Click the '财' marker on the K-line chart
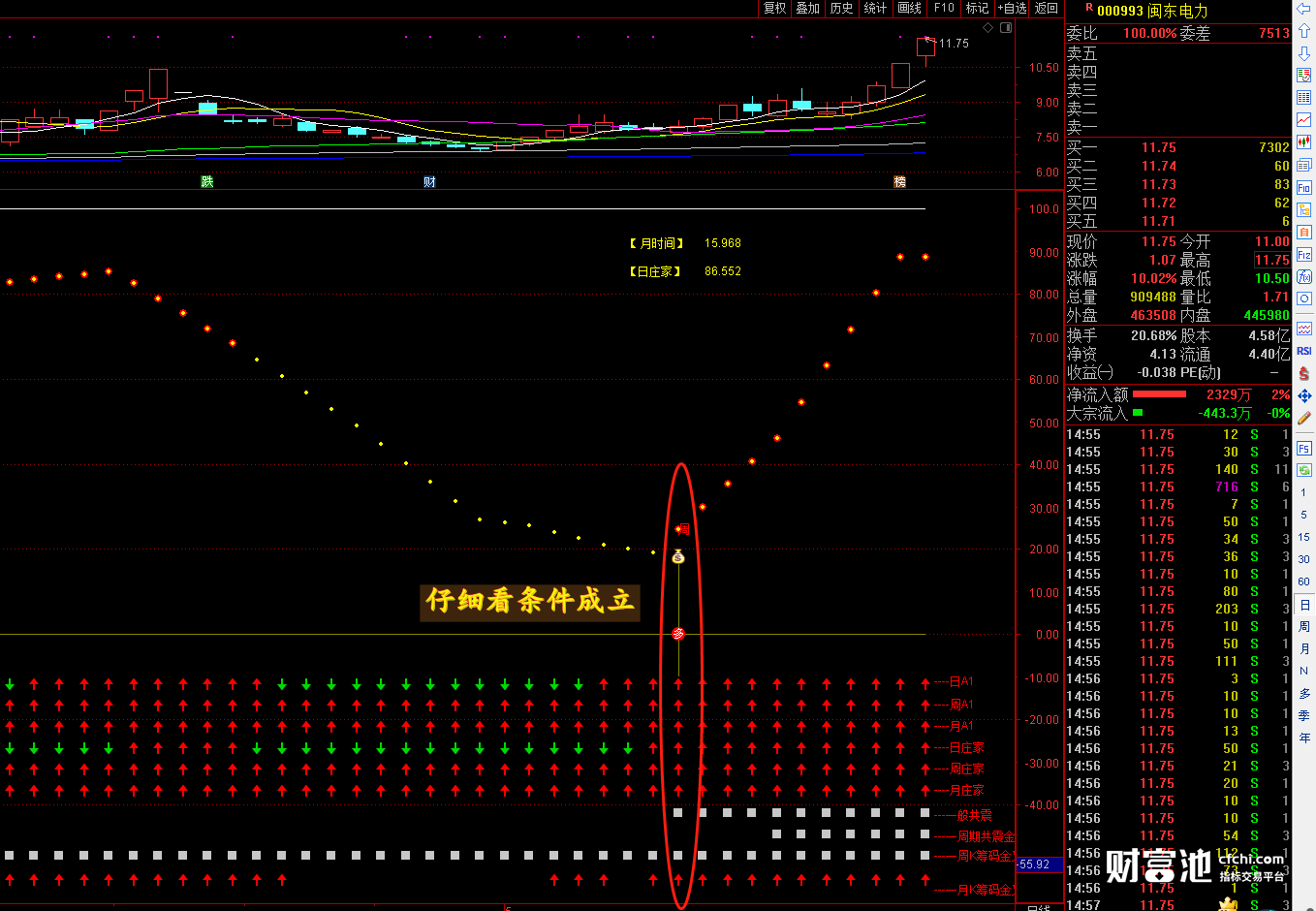 429,182
